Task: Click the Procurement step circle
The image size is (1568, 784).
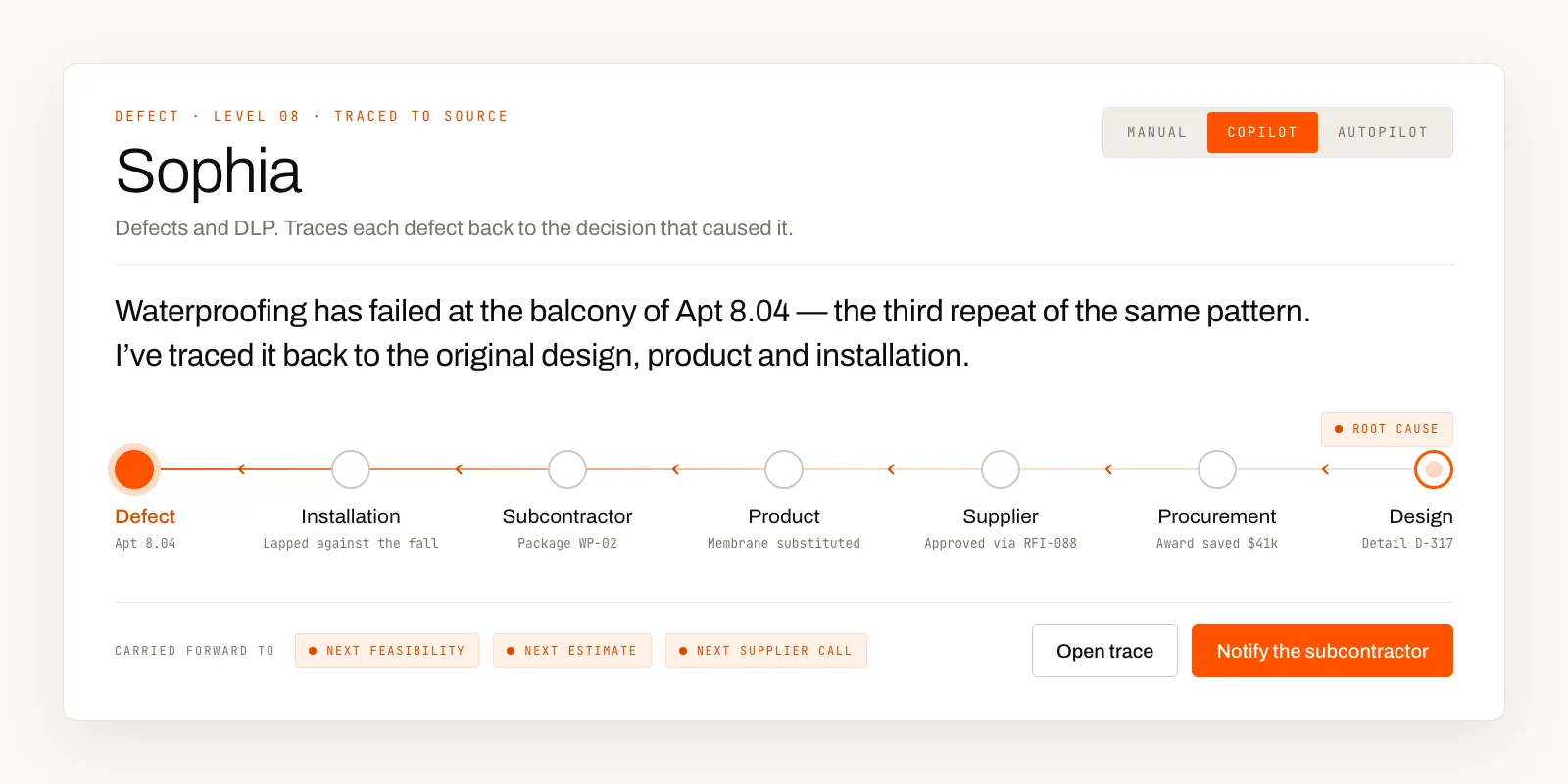Action: (x=1217, y=469)
